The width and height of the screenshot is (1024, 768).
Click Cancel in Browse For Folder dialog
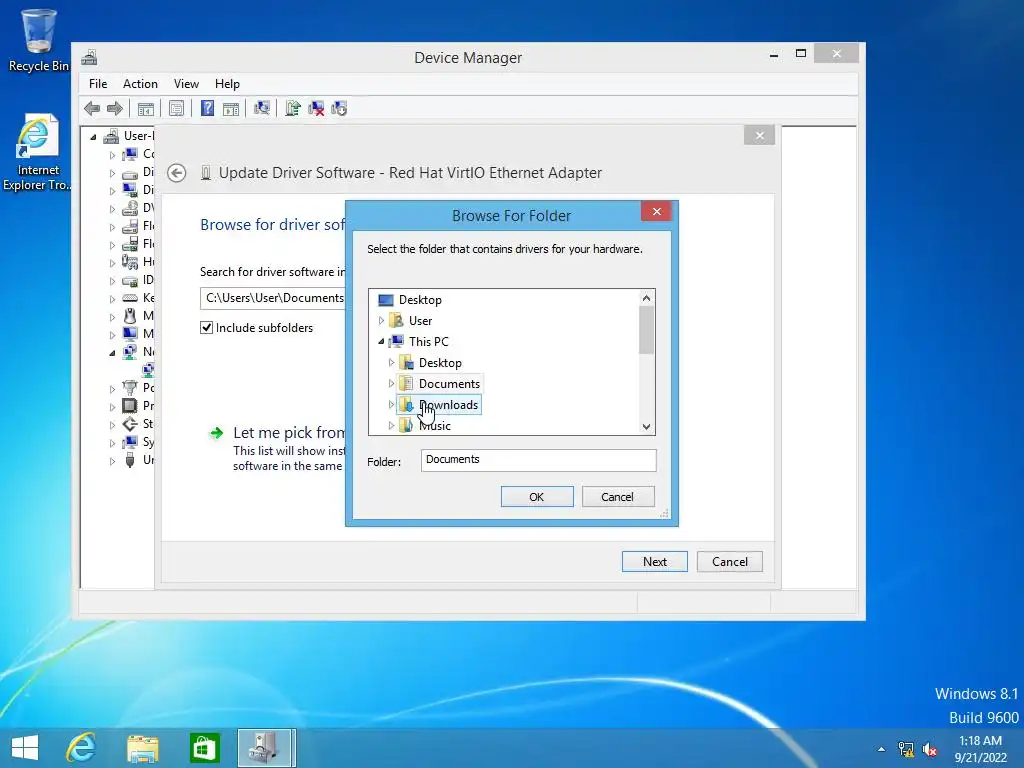[618, 497]
